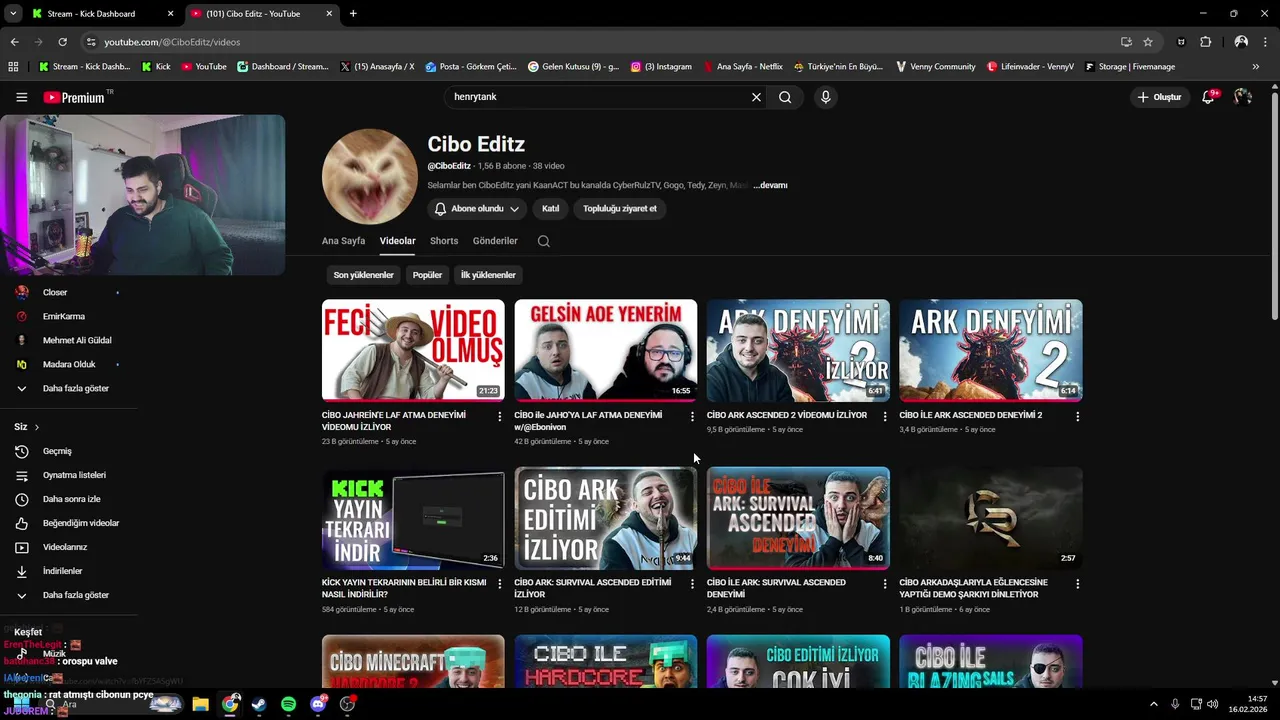Play the FECİ VİDEO OLMUŞ thumbnail video
The image size is (1280, 720).
[x=413, y=351]
